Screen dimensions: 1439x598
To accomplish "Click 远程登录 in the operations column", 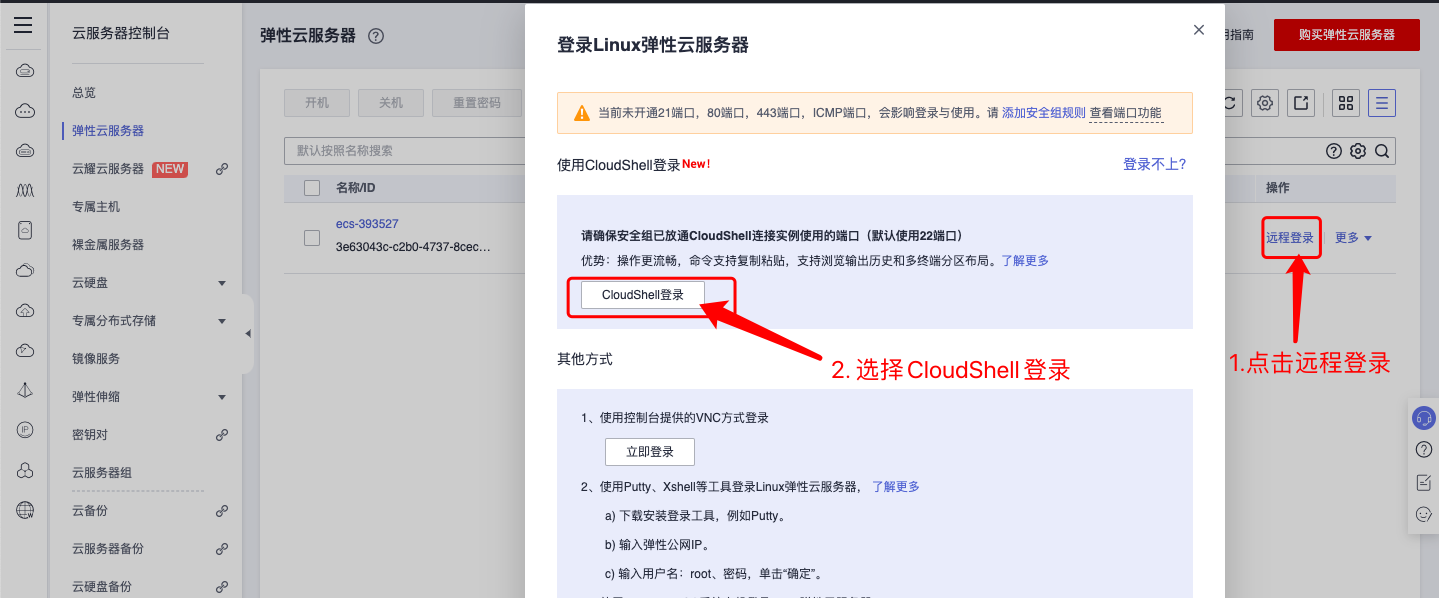I will pos(1290,238).
